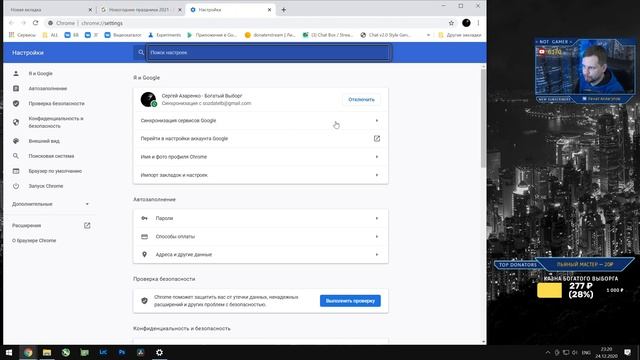Open Photoshop from the taskbar

(x=122, y=352)
